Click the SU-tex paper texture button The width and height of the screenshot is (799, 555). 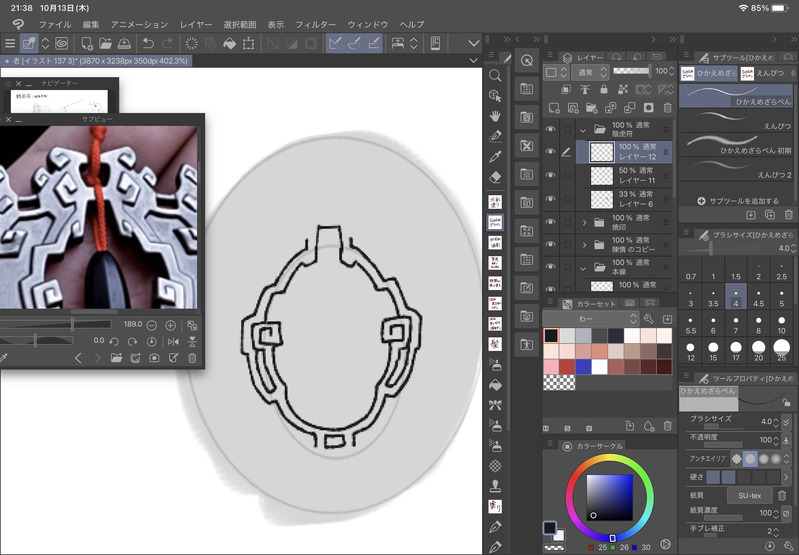point(751,495)
